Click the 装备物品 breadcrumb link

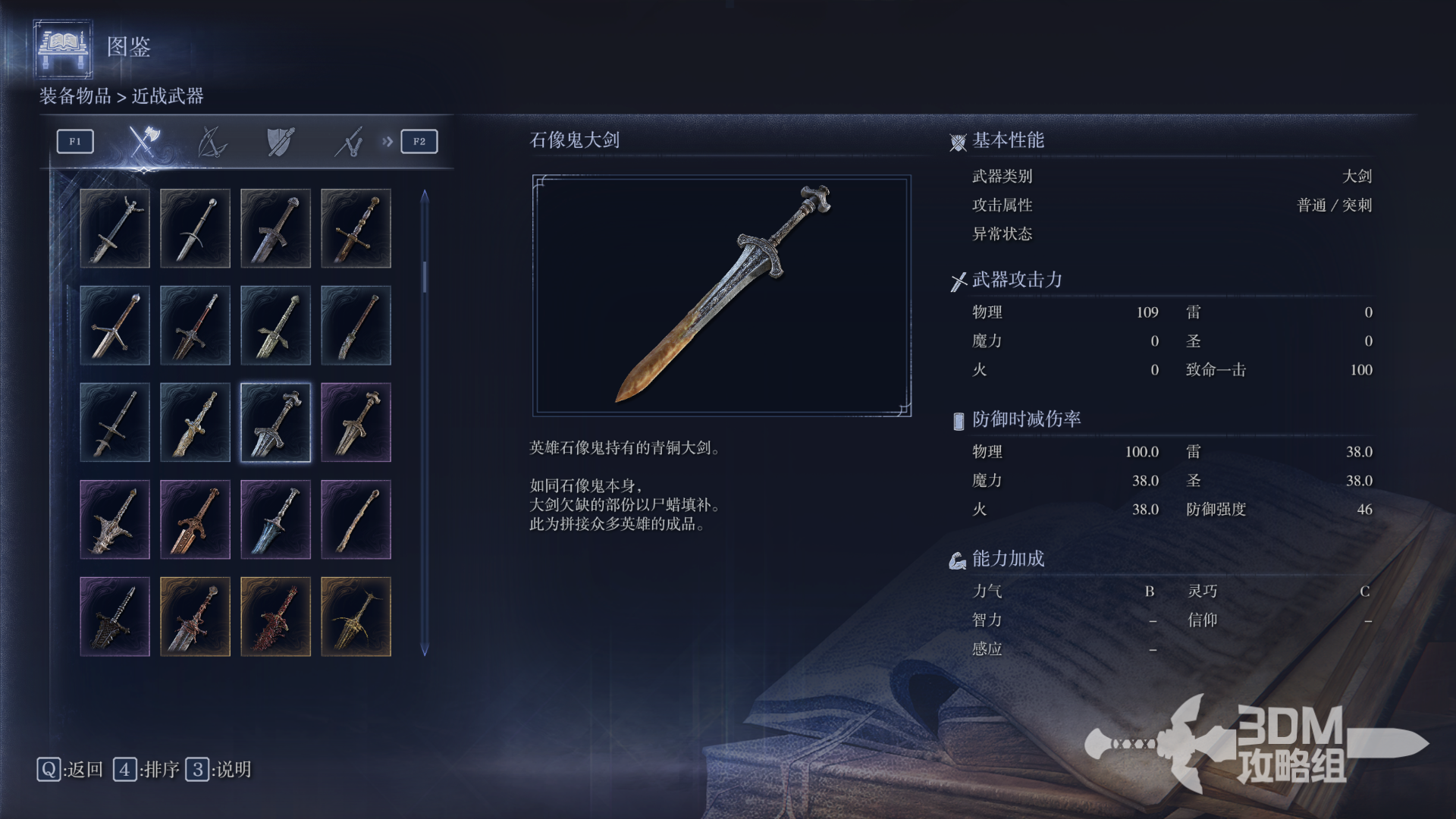[75, 96]
